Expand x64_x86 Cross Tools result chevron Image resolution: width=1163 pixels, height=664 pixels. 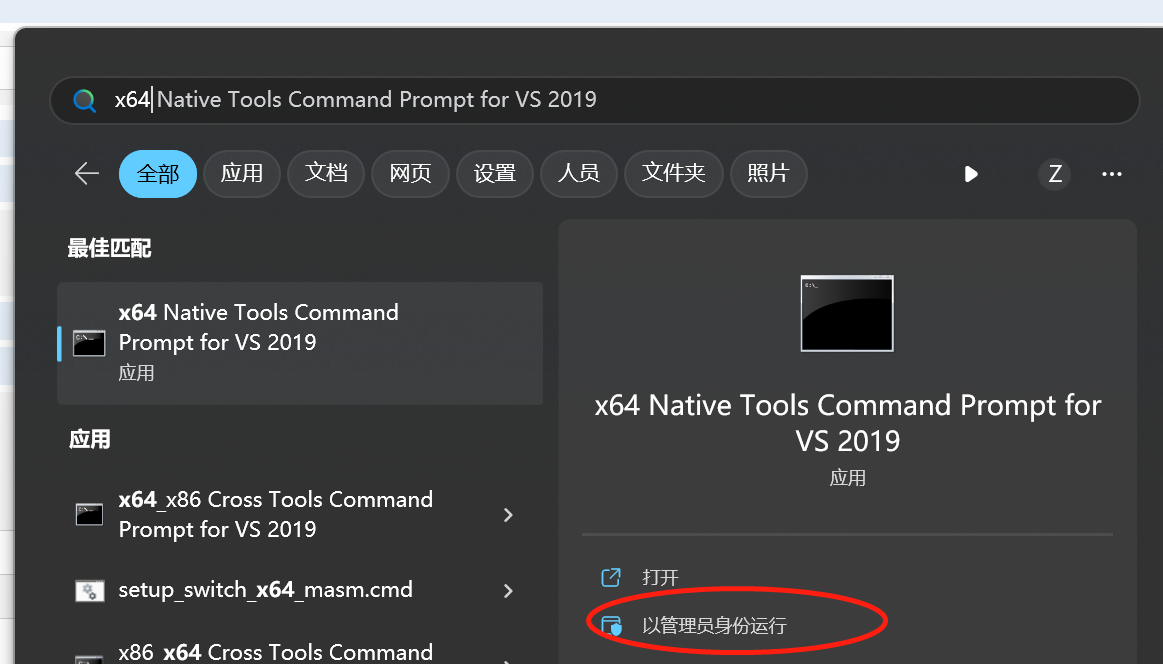coord(508,515)
